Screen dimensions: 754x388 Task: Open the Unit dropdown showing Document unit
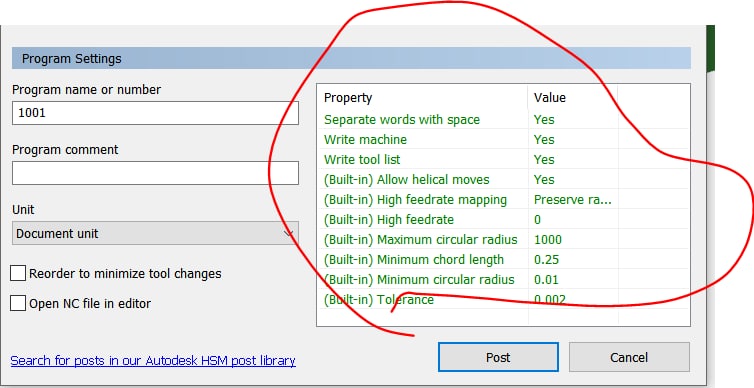[x=155, y=233]
